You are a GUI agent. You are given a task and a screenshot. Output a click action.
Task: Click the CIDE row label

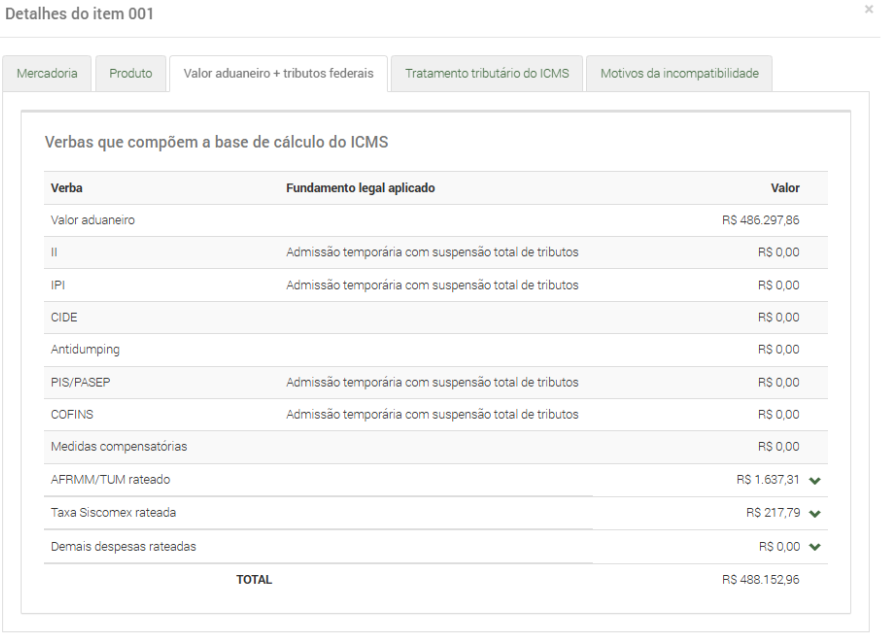[x=64, y=318]
